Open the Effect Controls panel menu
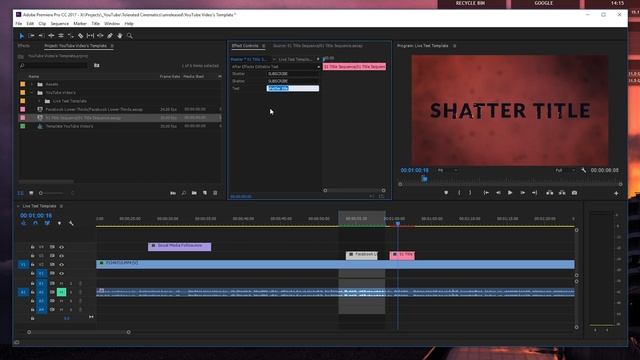 264,46
